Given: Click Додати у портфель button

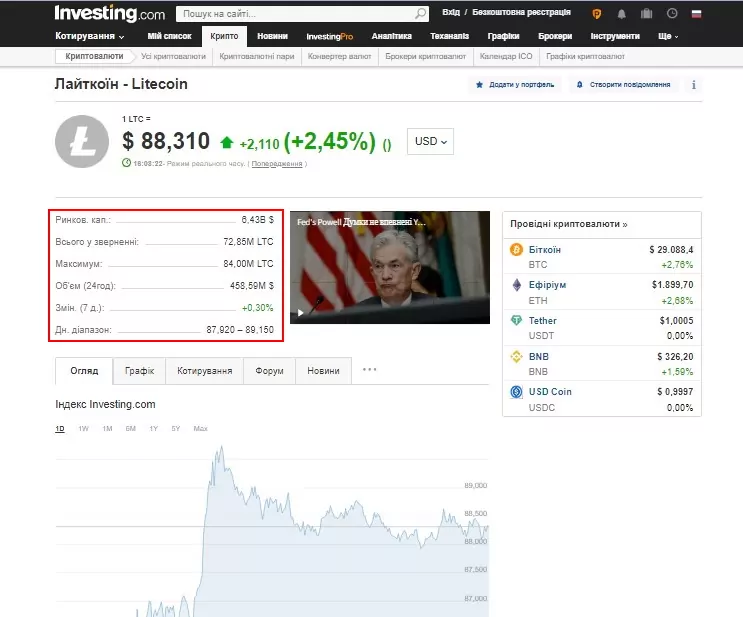Looking at the screenshot, I should click(515, 85).
